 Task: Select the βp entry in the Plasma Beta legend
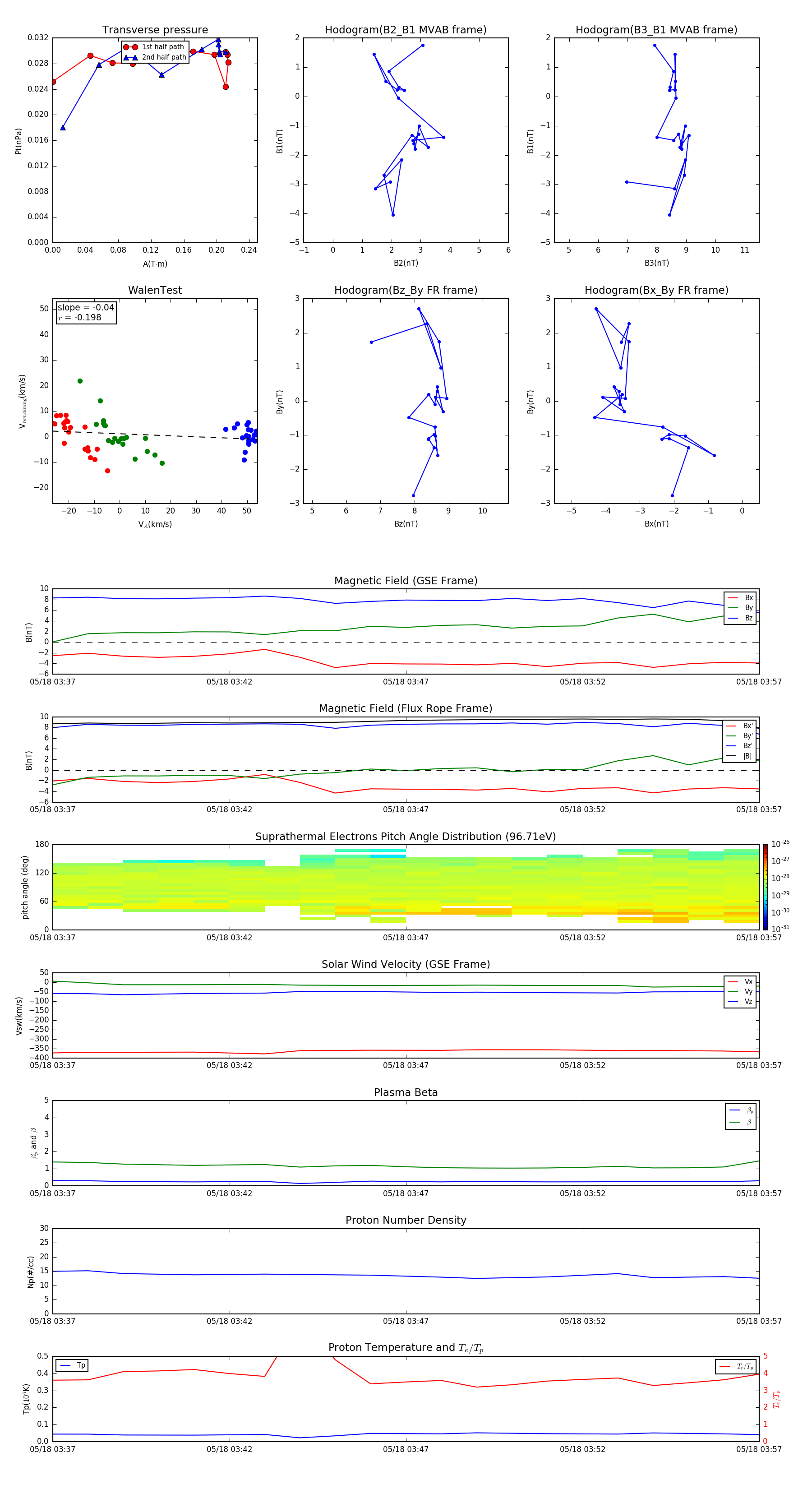(x=741, y=1110)
